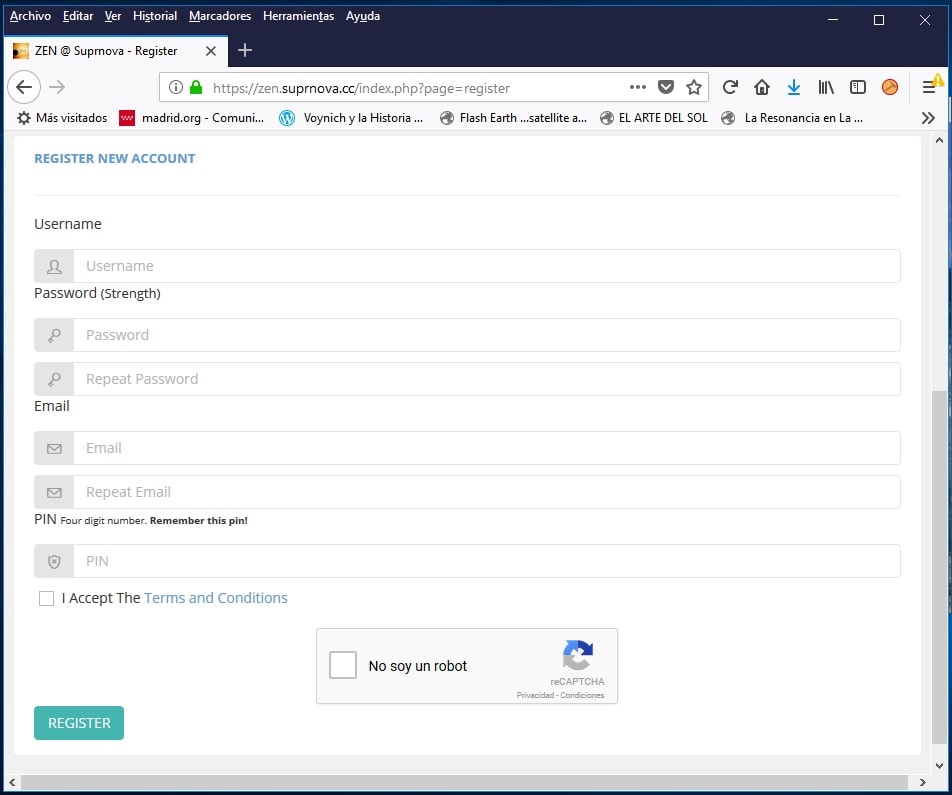Check the I Accept The Terms and Conditions box
Image resolution: width=952 pixels, height=795 pixels.
(x=46, y=597)
